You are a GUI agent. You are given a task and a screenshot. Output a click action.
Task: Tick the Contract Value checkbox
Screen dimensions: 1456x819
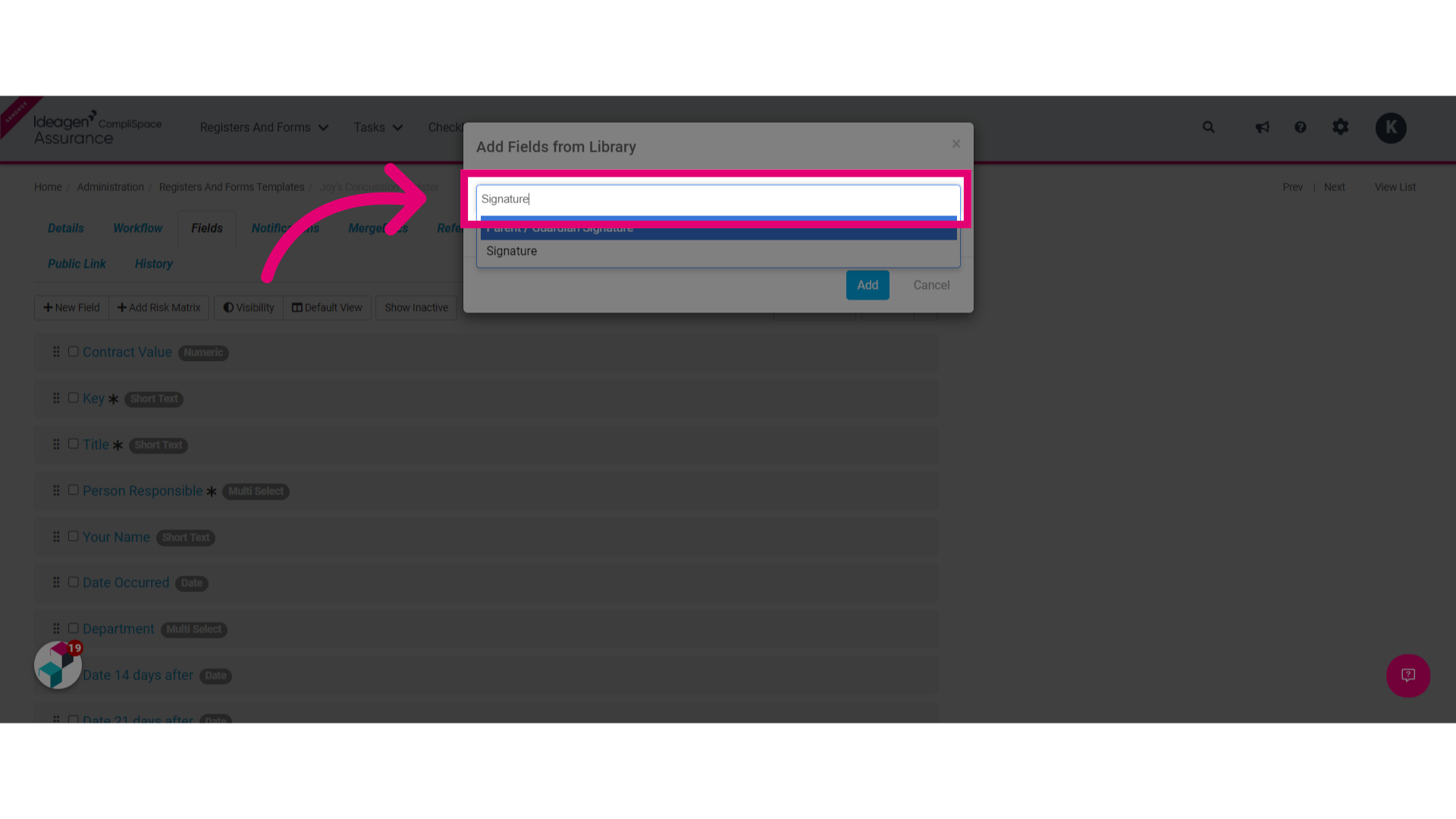tap(74, 351)
